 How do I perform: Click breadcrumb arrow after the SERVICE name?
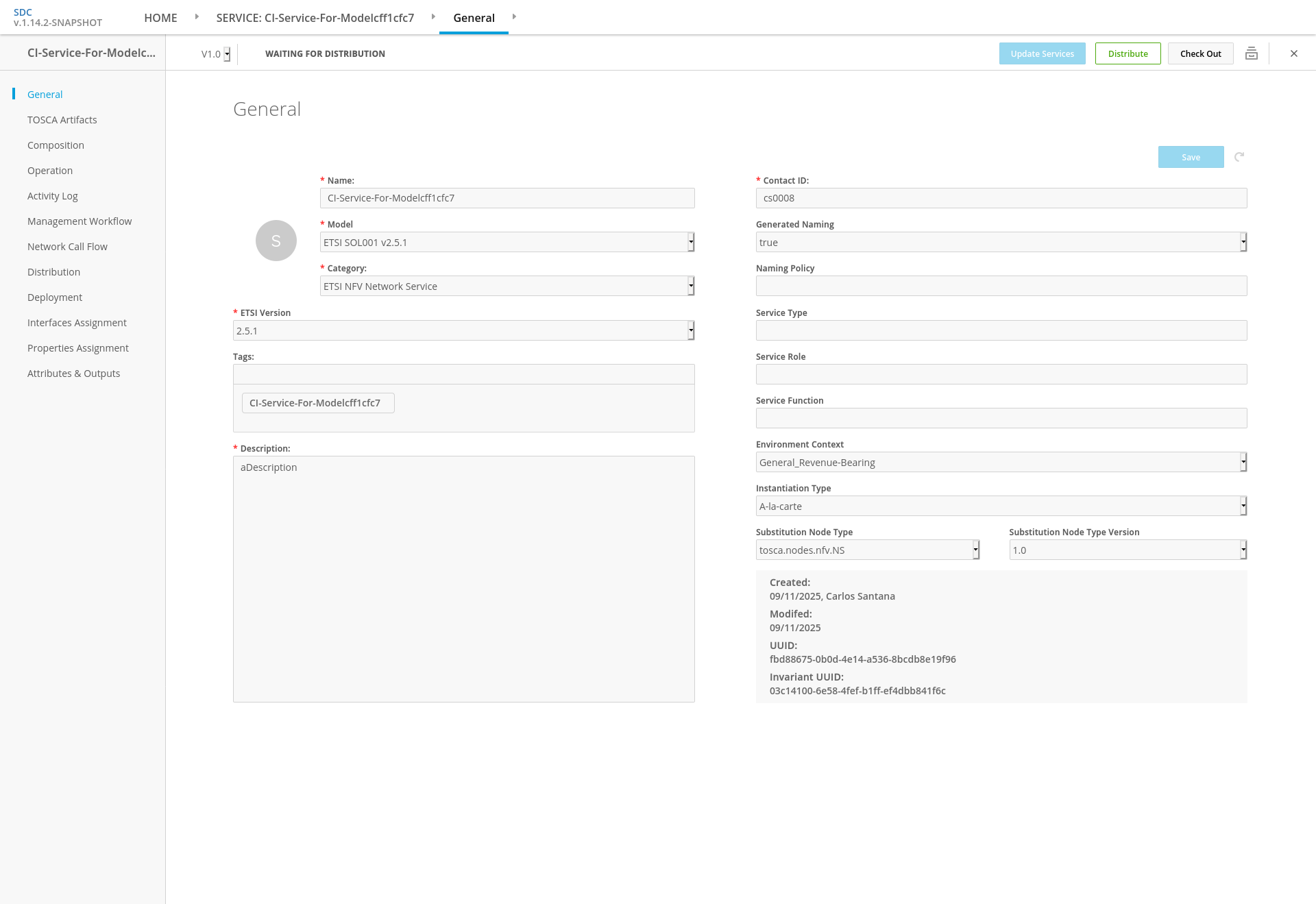pyautogui.click(x=433, y=16)
